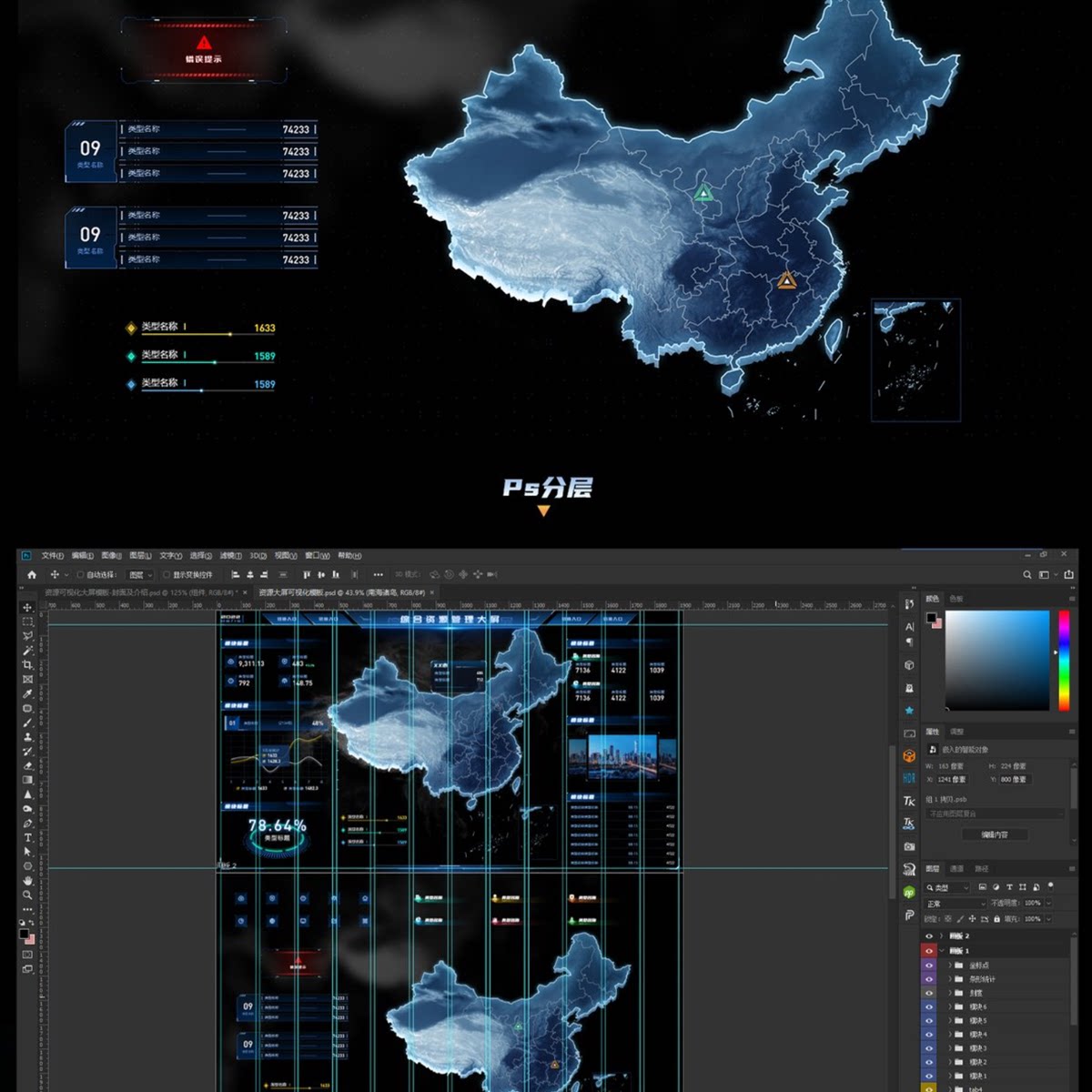This screenshot has height=1092, width=1092.
Task: Select the Crop tool
Action: tap(27, 665)
